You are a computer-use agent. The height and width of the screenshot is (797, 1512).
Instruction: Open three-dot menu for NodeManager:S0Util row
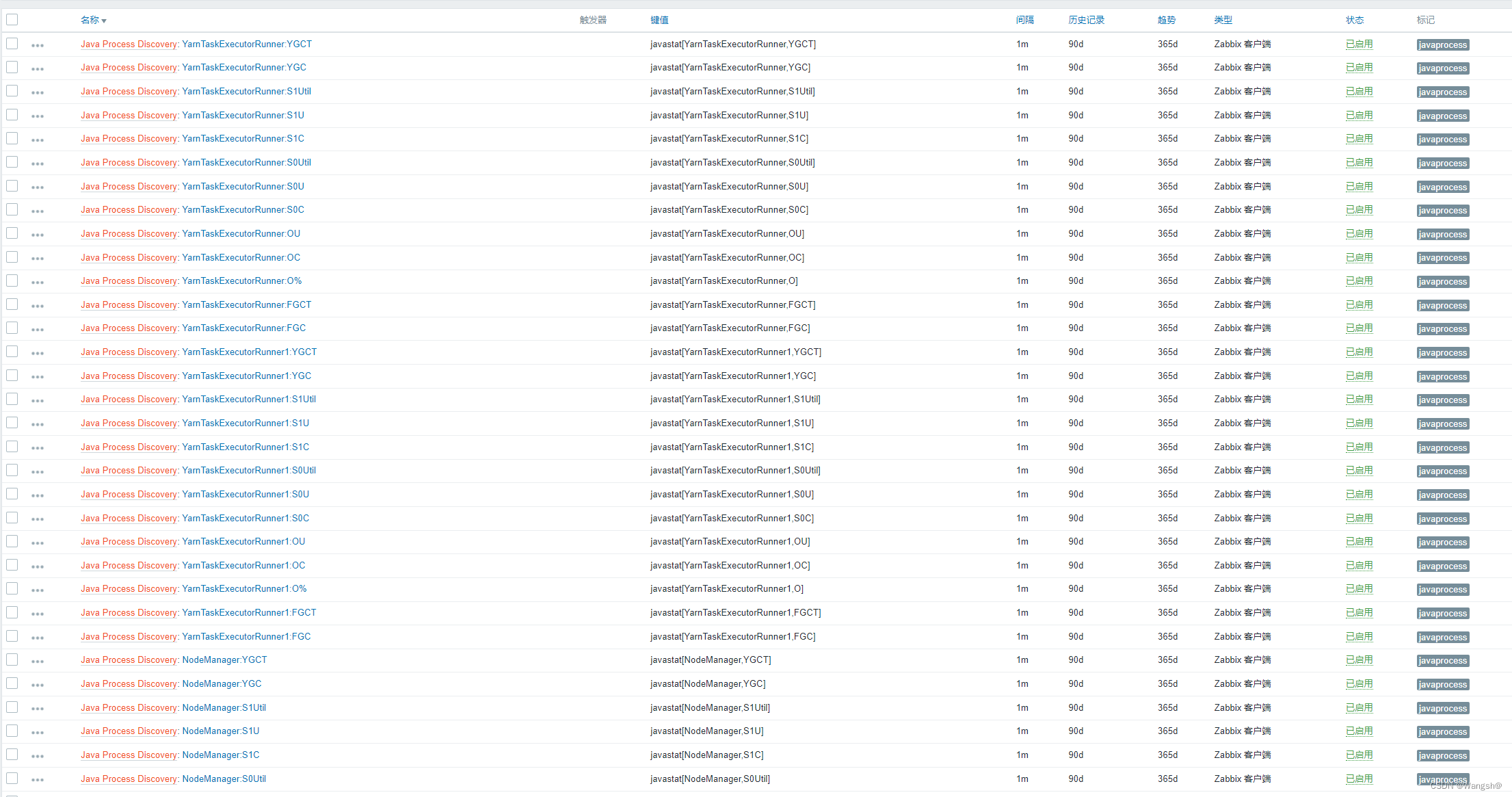click(38, 780)
